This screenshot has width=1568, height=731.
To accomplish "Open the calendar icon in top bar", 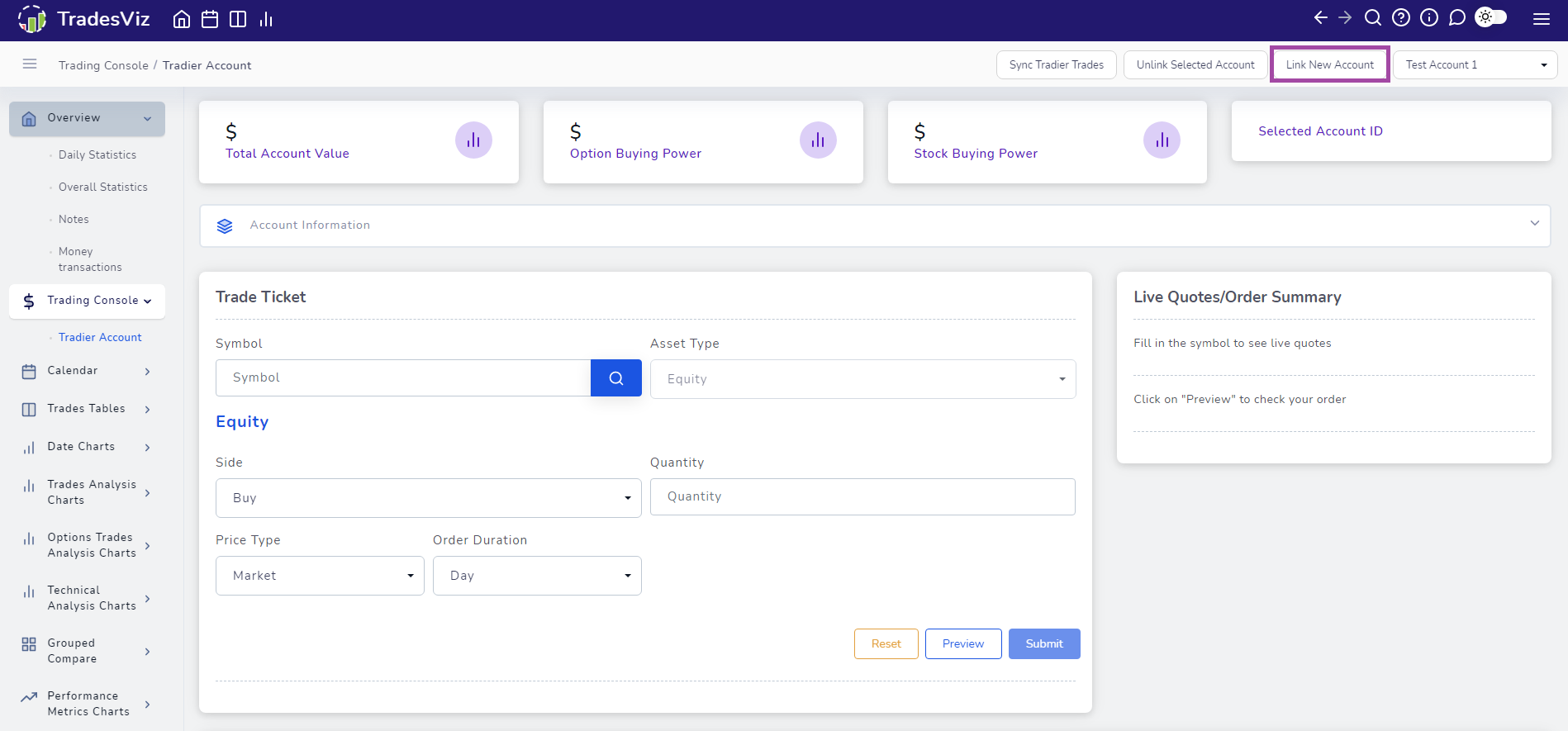I will [210, 19].
